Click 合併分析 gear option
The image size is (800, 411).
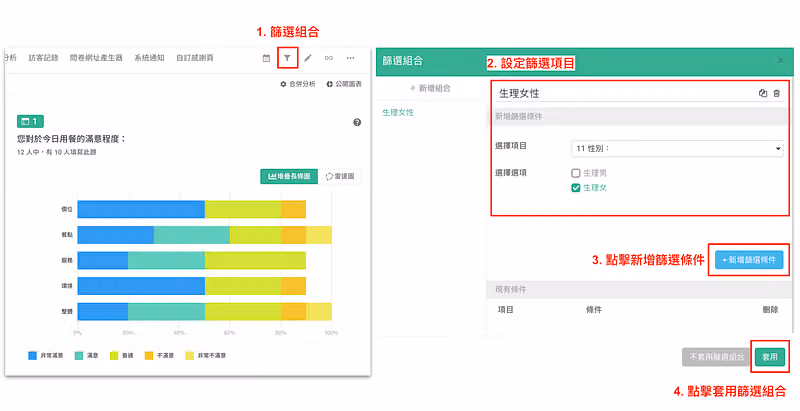coord(297,84)
